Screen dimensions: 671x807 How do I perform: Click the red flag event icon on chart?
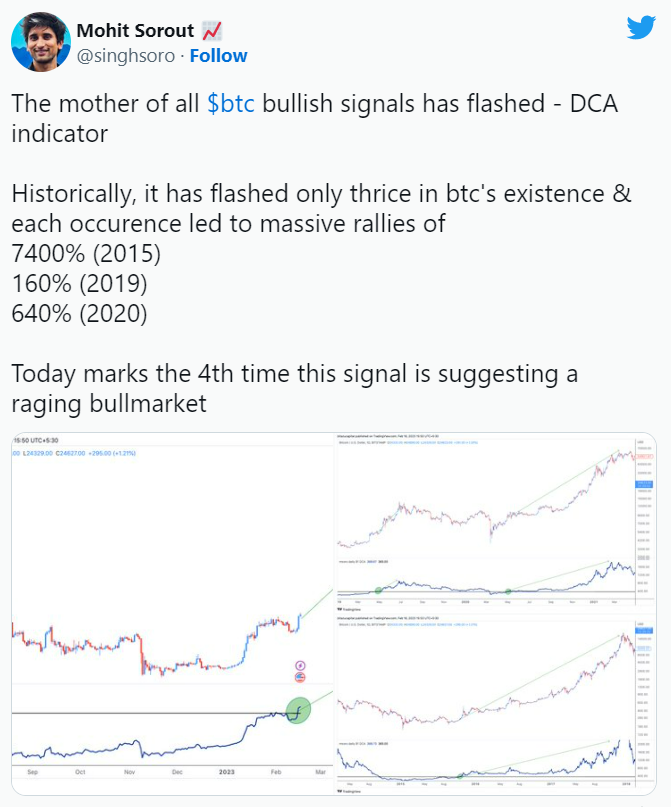point(300,677)
